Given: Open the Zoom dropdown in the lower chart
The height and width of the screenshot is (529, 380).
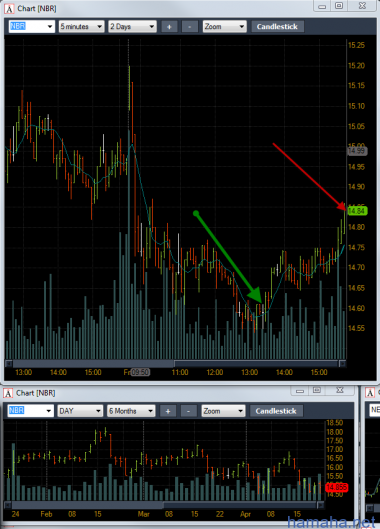Looking at the screenshot, I should coord(223,411).
